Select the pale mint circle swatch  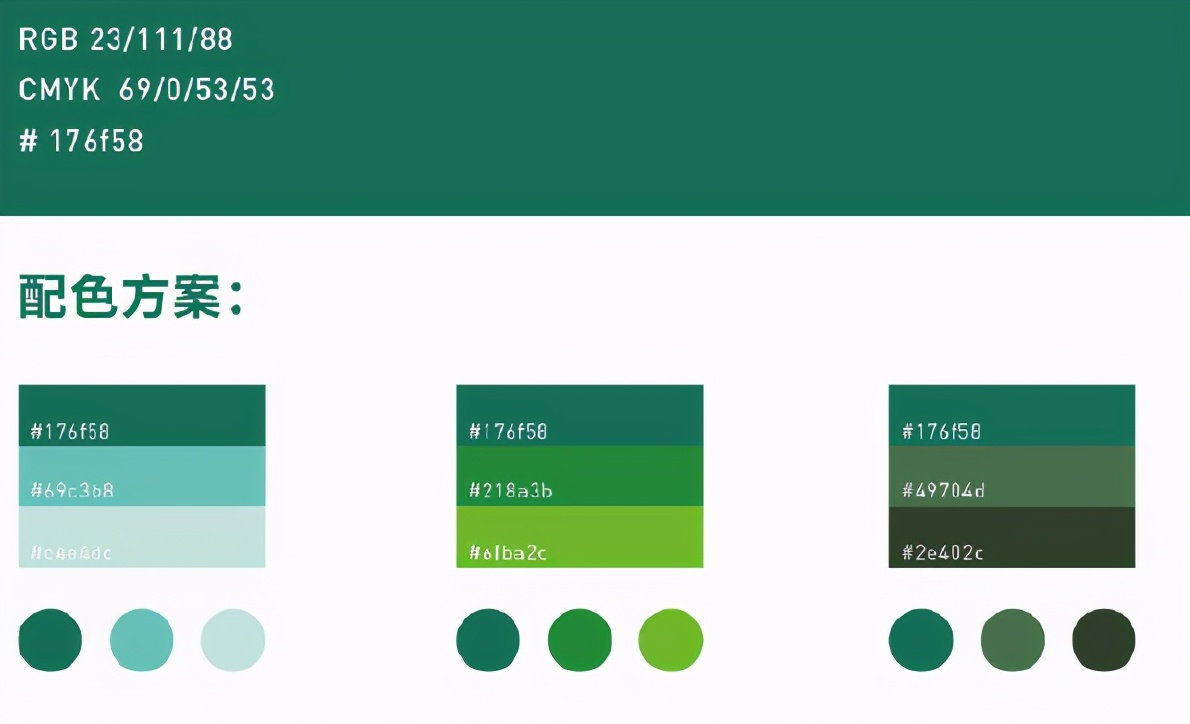(x=233, y=640)
